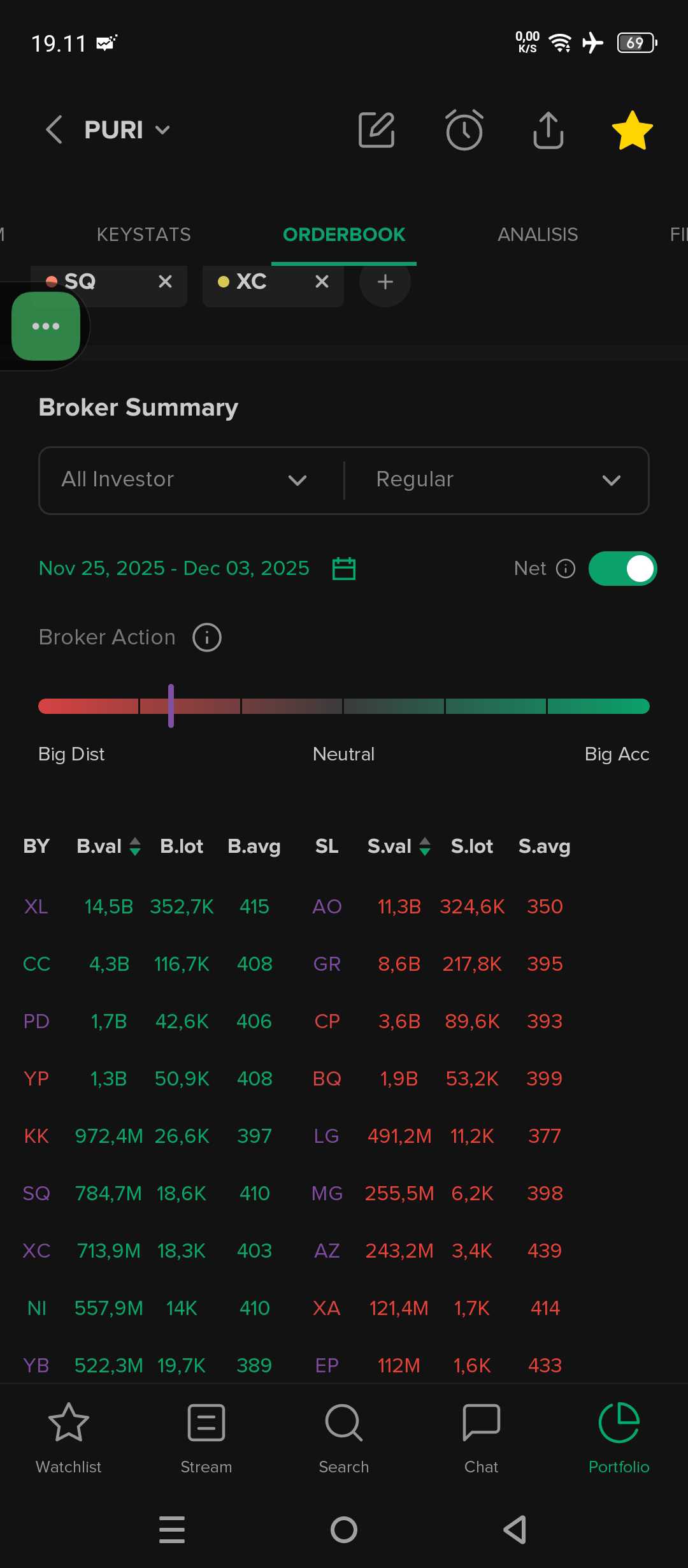The width and height of the screenshot is (688, 1568).
Task: Switch to the KEYSTATS tab
Action: [x=143, y=235]
